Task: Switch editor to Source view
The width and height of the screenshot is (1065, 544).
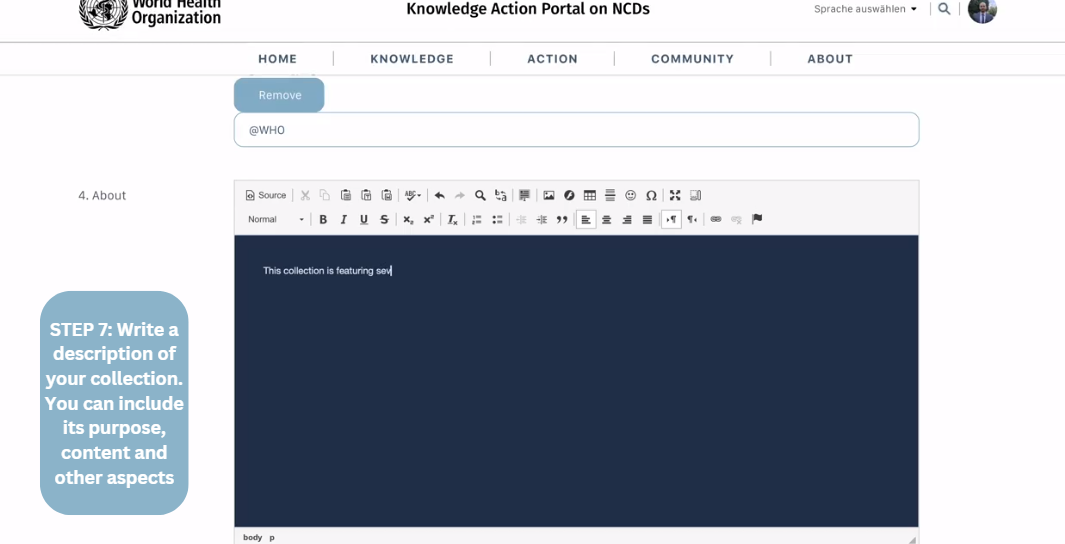Action: coord(266,196)
